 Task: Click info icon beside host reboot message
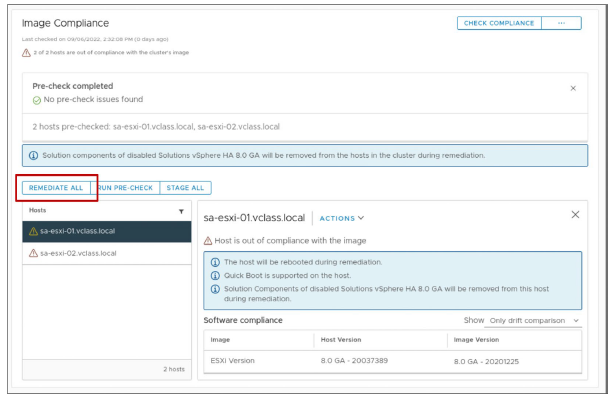[x=215, y=262]
